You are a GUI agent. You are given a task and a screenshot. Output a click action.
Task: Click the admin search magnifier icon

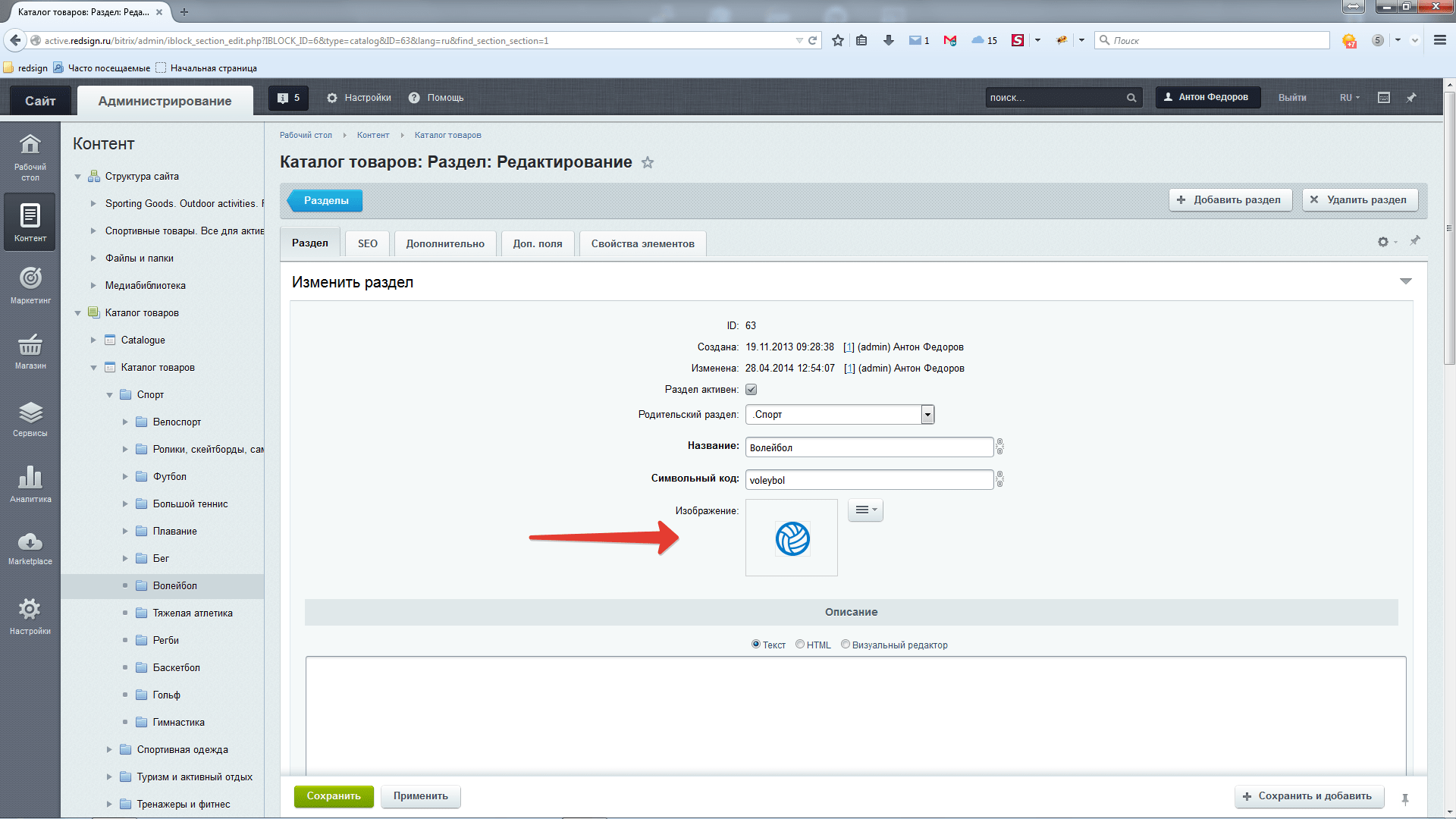[1131, 98]
